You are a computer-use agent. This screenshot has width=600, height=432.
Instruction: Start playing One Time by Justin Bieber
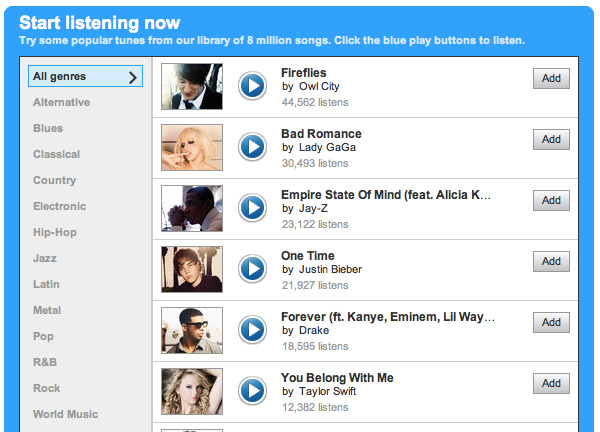pos(252,268)
